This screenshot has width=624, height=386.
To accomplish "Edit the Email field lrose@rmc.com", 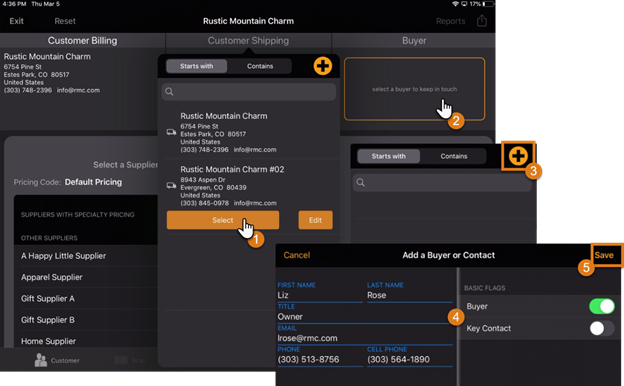I will coord(365,338).
